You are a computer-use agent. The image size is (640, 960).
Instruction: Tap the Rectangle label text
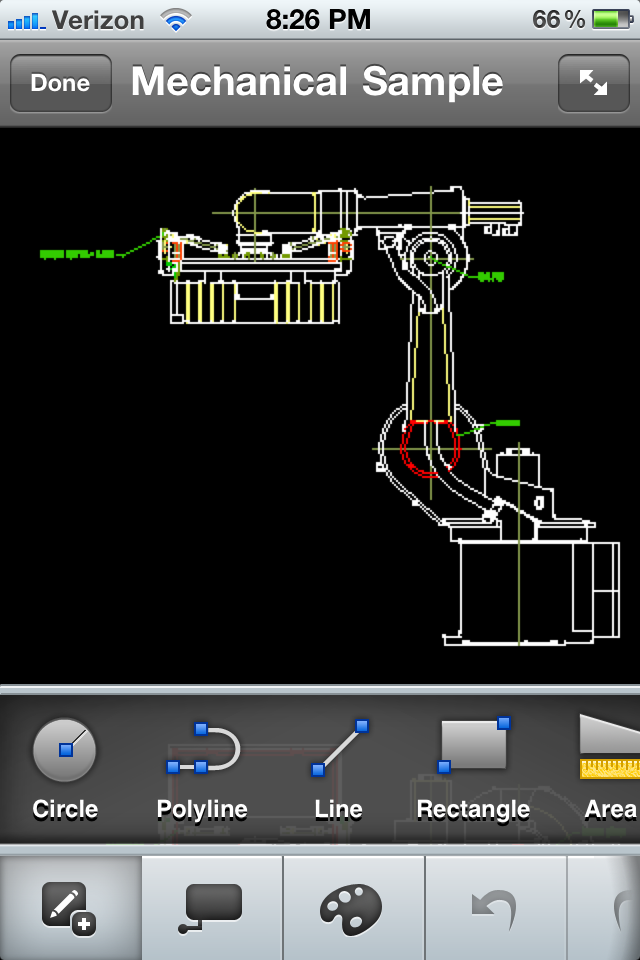click(x=474, y=810)
